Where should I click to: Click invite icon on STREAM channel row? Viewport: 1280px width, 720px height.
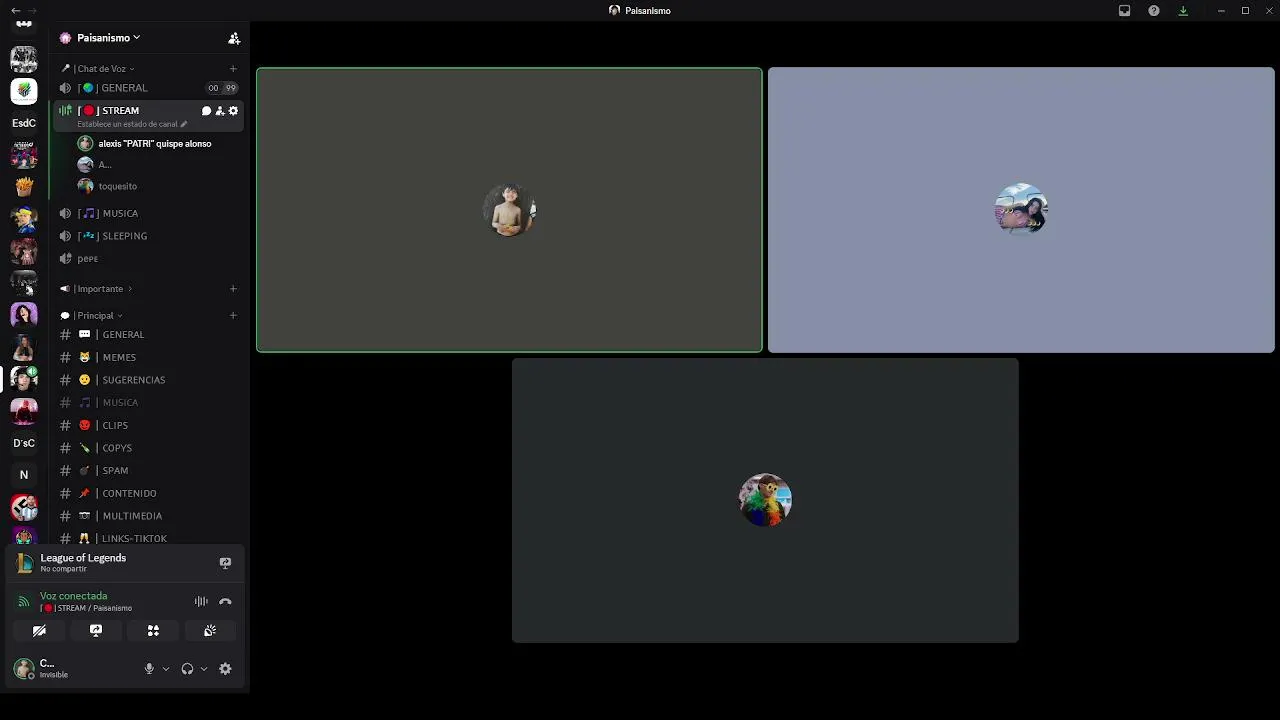(x=220, y=111)
